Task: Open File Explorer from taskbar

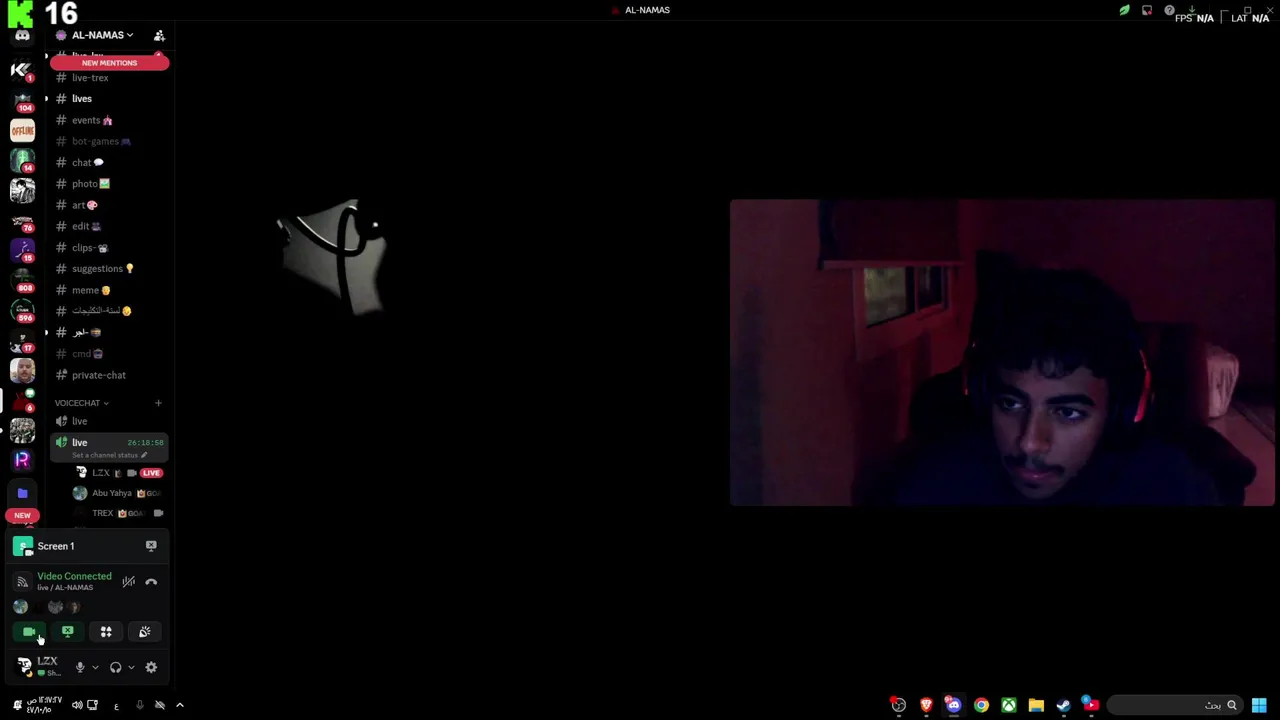Action: point(1036,706)
